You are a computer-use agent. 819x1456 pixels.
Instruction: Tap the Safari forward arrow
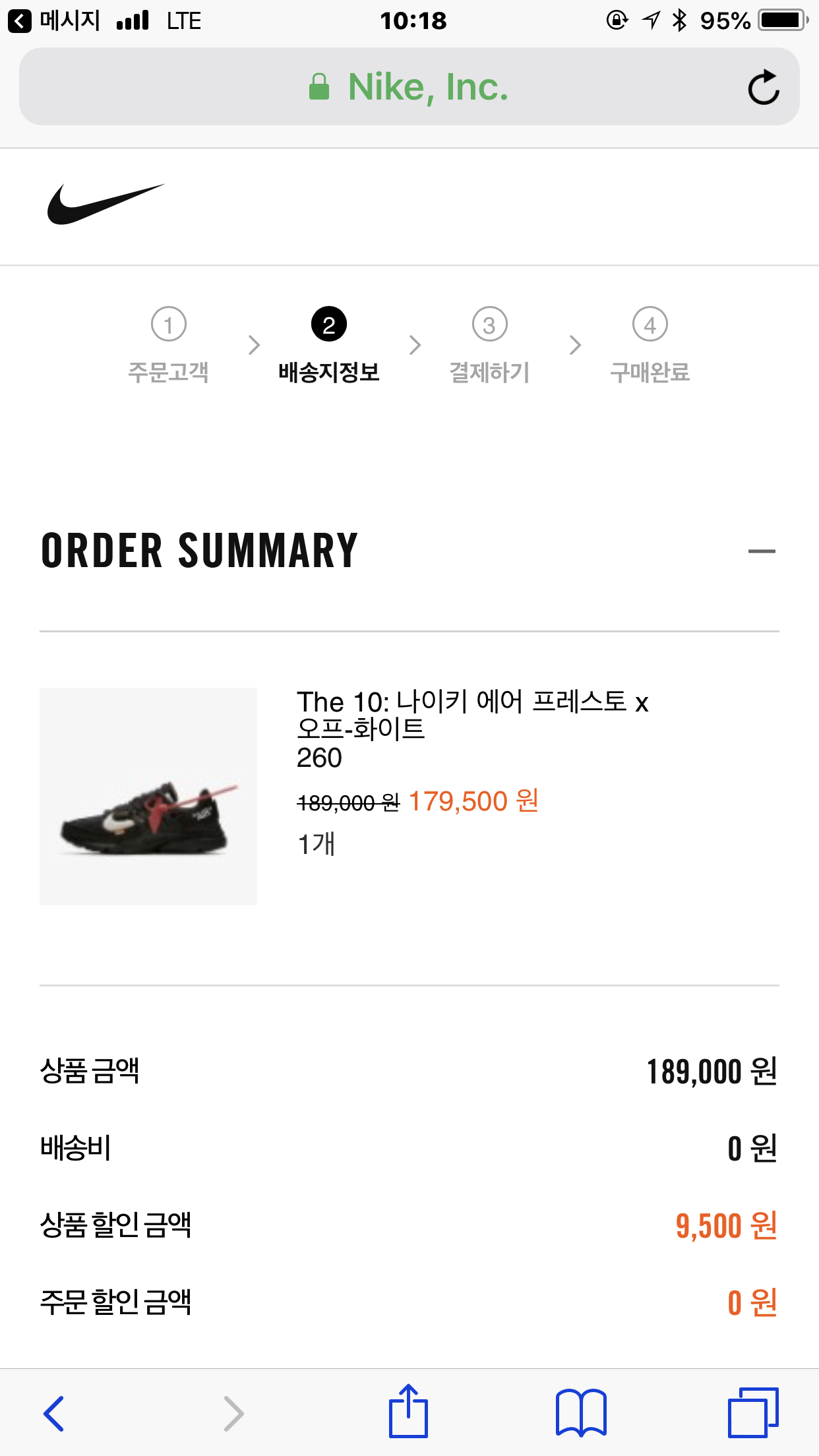233,1413
